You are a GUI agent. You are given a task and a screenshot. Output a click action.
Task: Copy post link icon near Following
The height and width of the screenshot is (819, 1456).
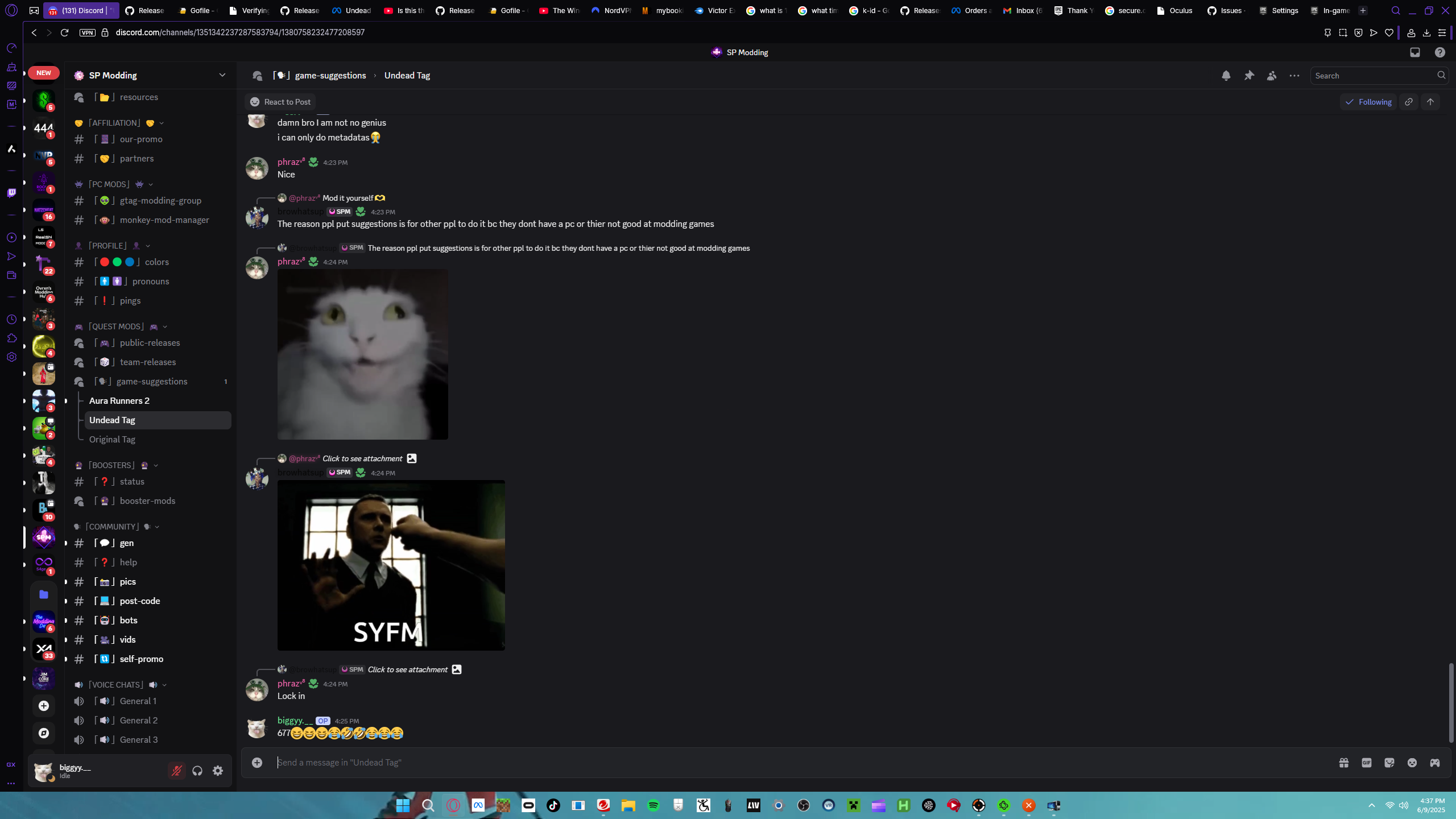point(1409,102)
